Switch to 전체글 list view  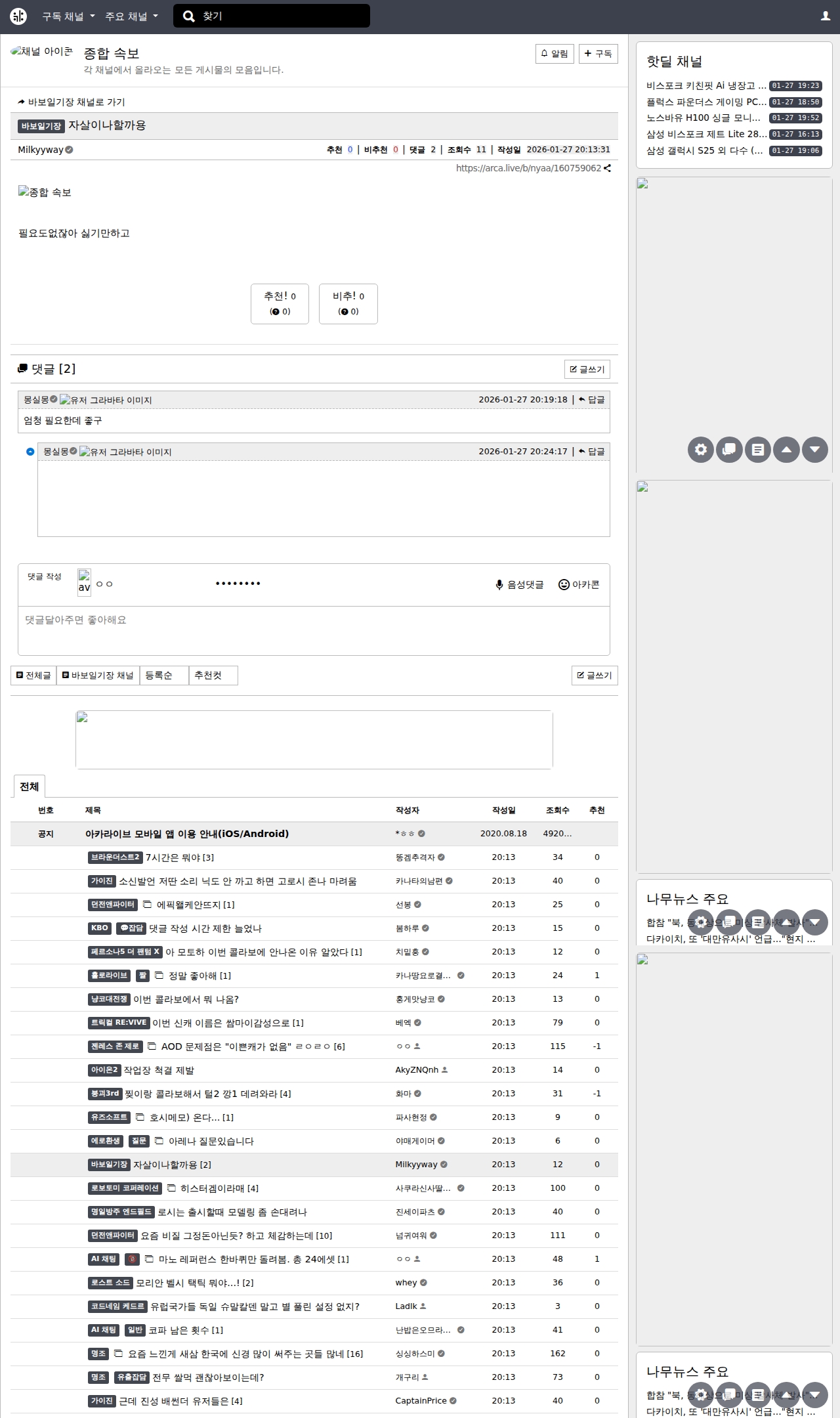(33, 676)
